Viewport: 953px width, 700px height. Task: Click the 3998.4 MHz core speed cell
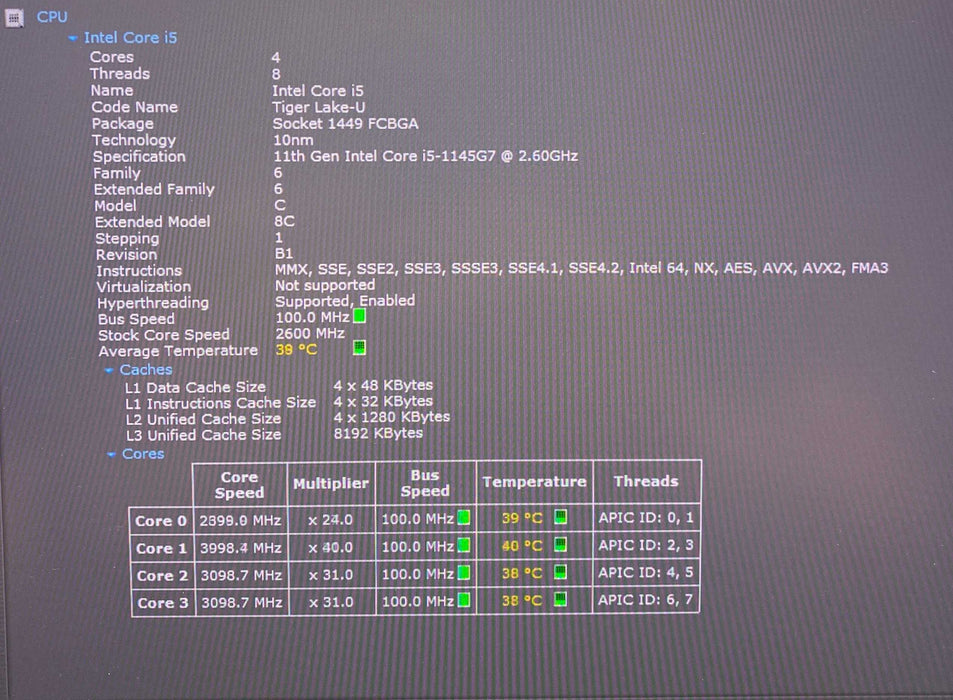(x=241, y=548)
